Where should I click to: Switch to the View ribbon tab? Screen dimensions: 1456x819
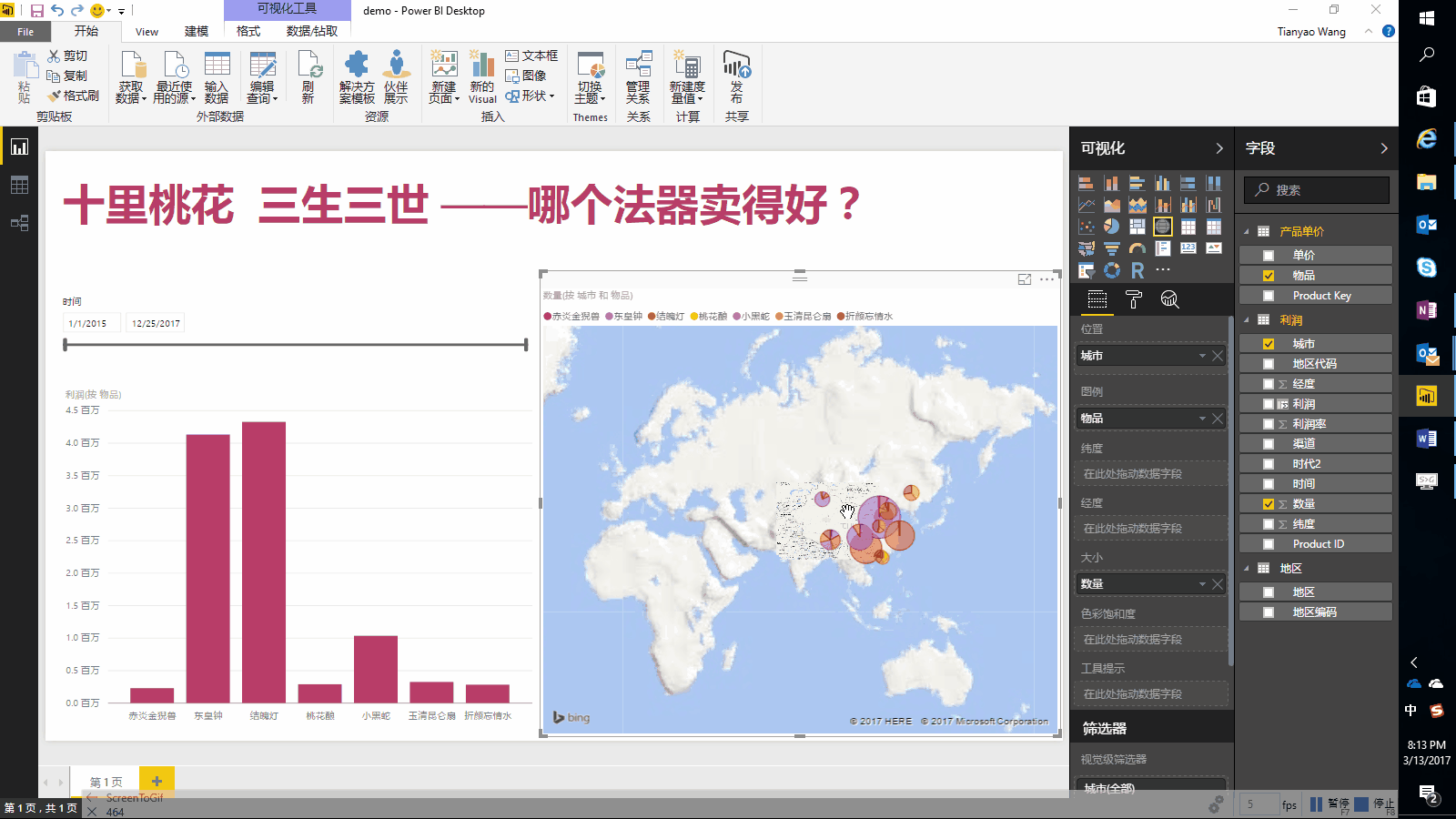(x=147, y=32)
